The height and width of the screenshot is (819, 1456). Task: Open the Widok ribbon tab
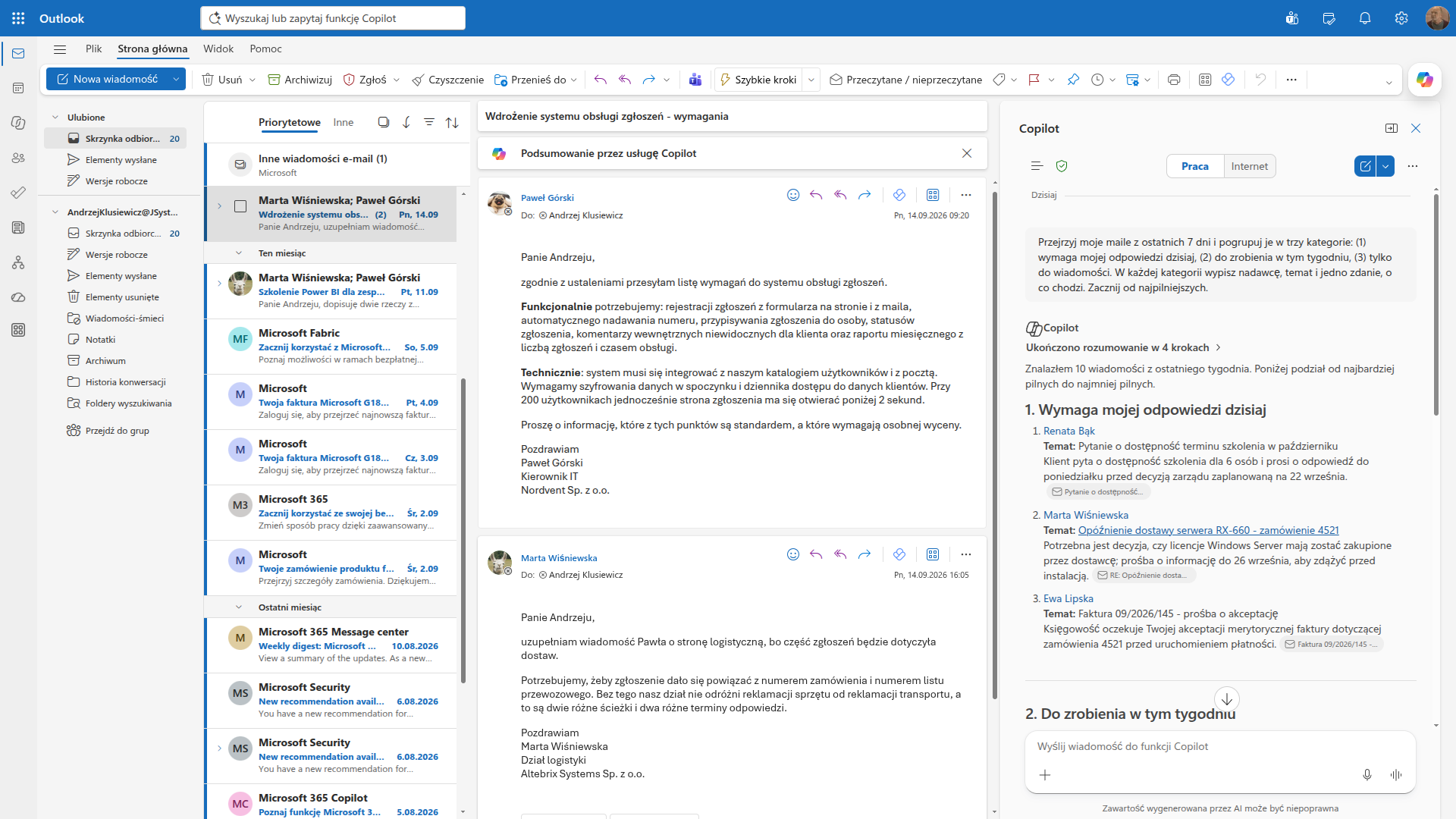click(x=218, y=49)
